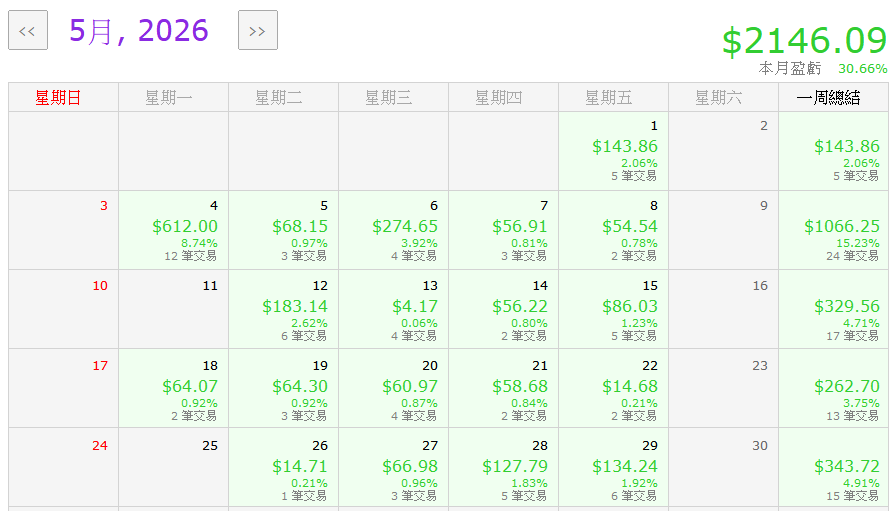Open May 20 cell showing $60.97
Viewport: 896px width, 511px height.
393,390
